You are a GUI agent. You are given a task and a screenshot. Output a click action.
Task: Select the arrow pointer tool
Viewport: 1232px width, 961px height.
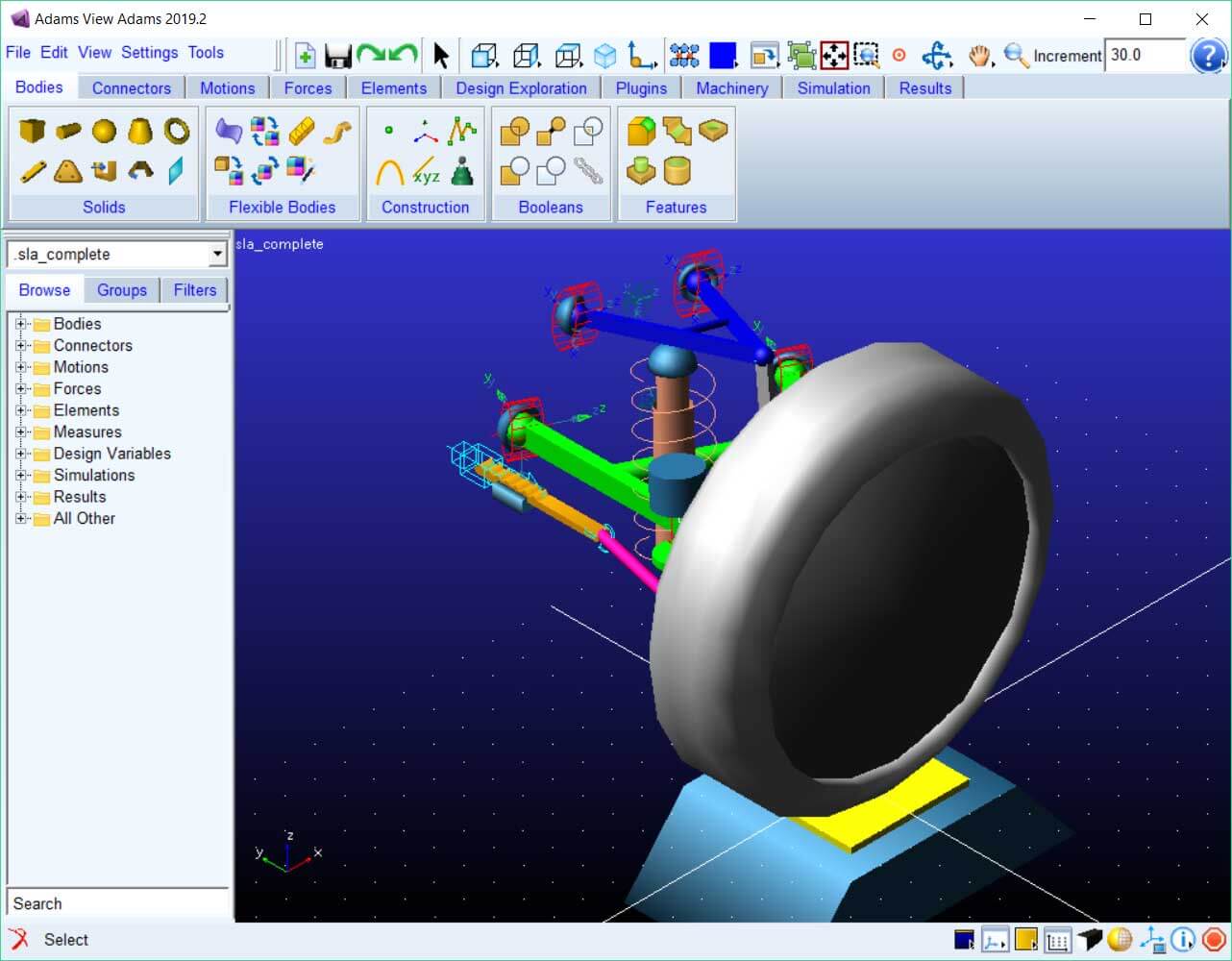(441, 56)
